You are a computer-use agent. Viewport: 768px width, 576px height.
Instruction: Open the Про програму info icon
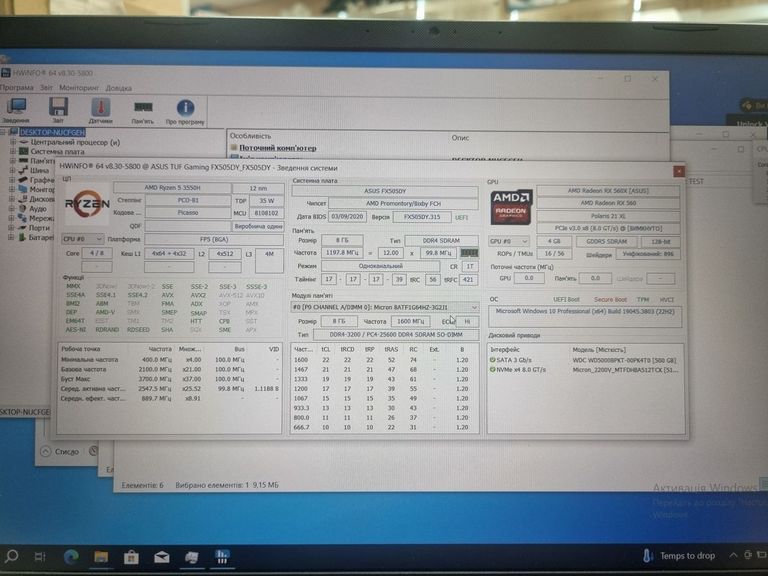(x=185, y=109)
